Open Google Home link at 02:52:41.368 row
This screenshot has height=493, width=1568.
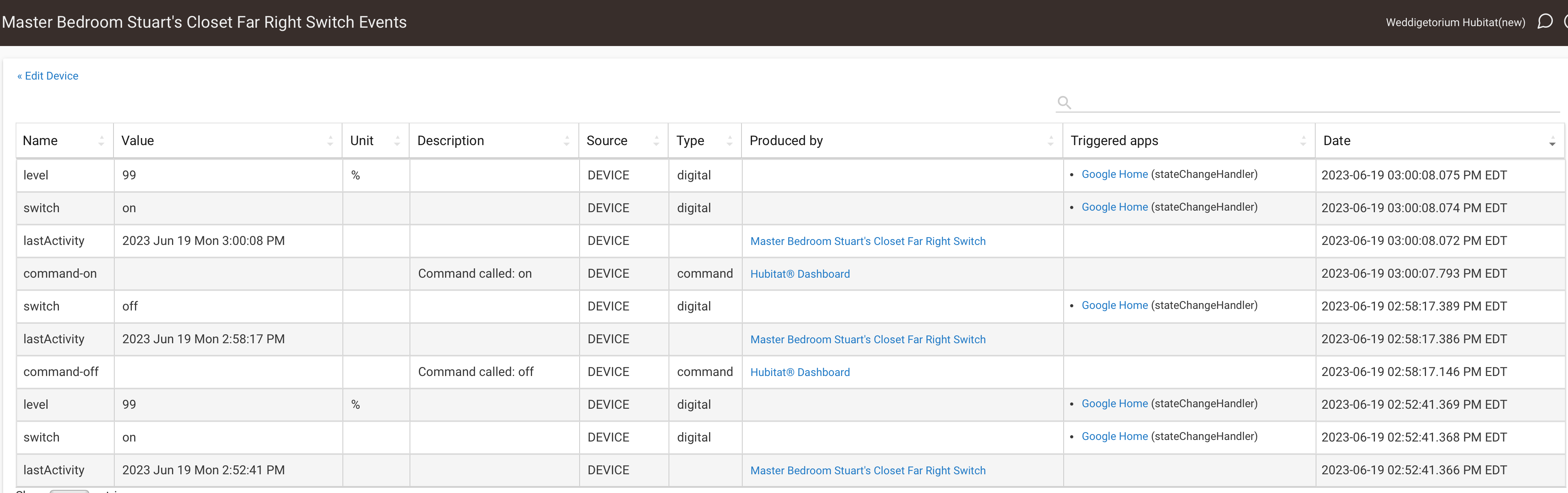pos(1114,436)
